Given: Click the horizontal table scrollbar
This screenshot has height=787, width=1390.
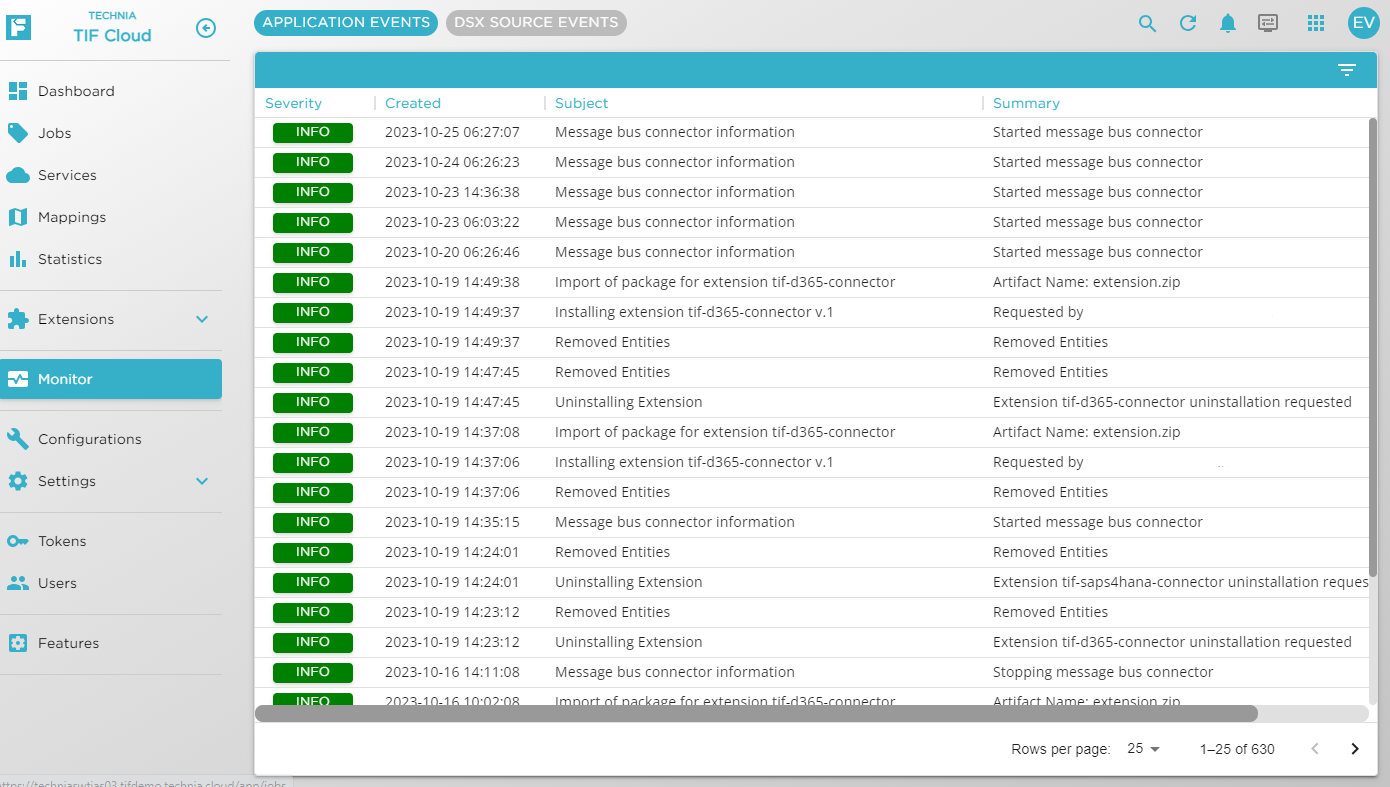Looking at the screenshot, I should [756, 713].
